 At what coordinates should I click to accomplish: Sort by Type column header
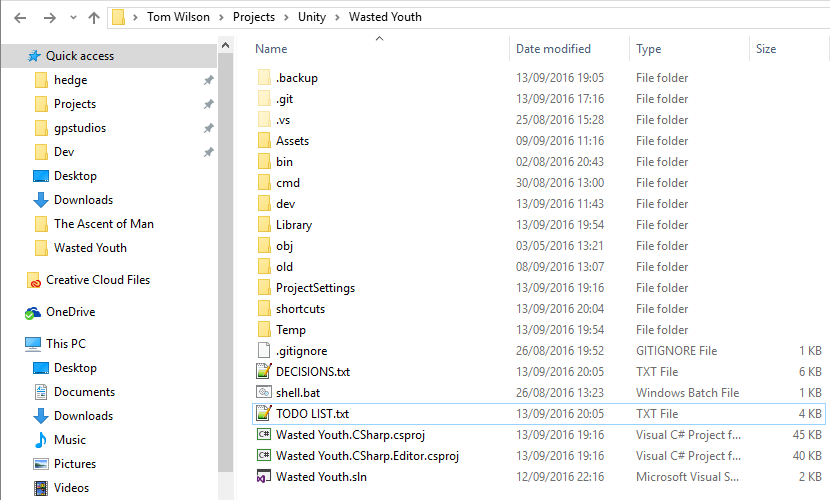[x=648, y=49]
